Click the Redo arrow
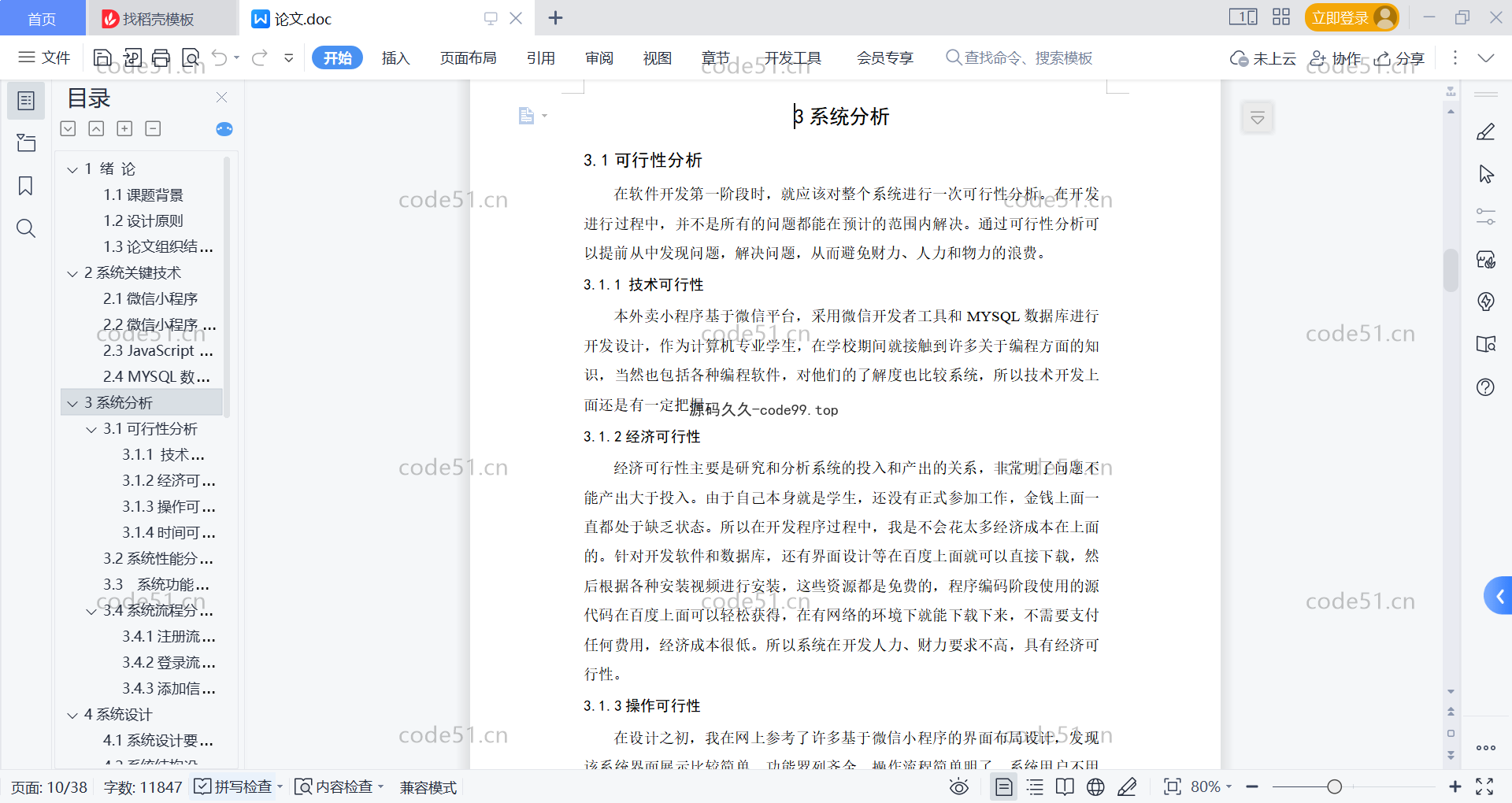Image resolution: width=1512 pixels, height=803 pixels. [259, 57]
